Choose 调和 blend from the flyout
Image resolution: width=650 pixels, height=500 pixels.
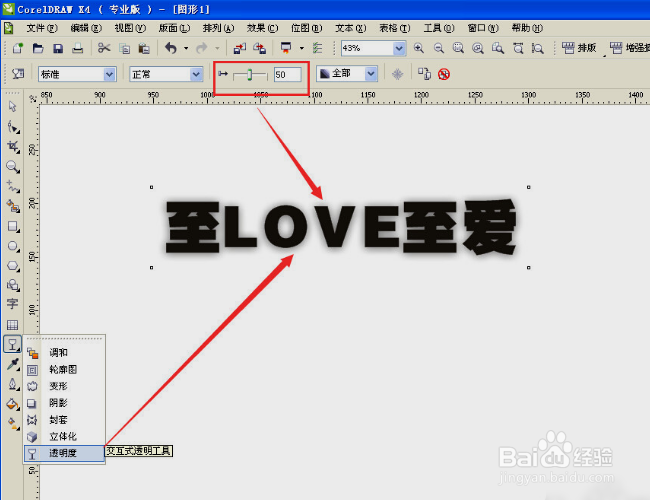tap(64, 353)
